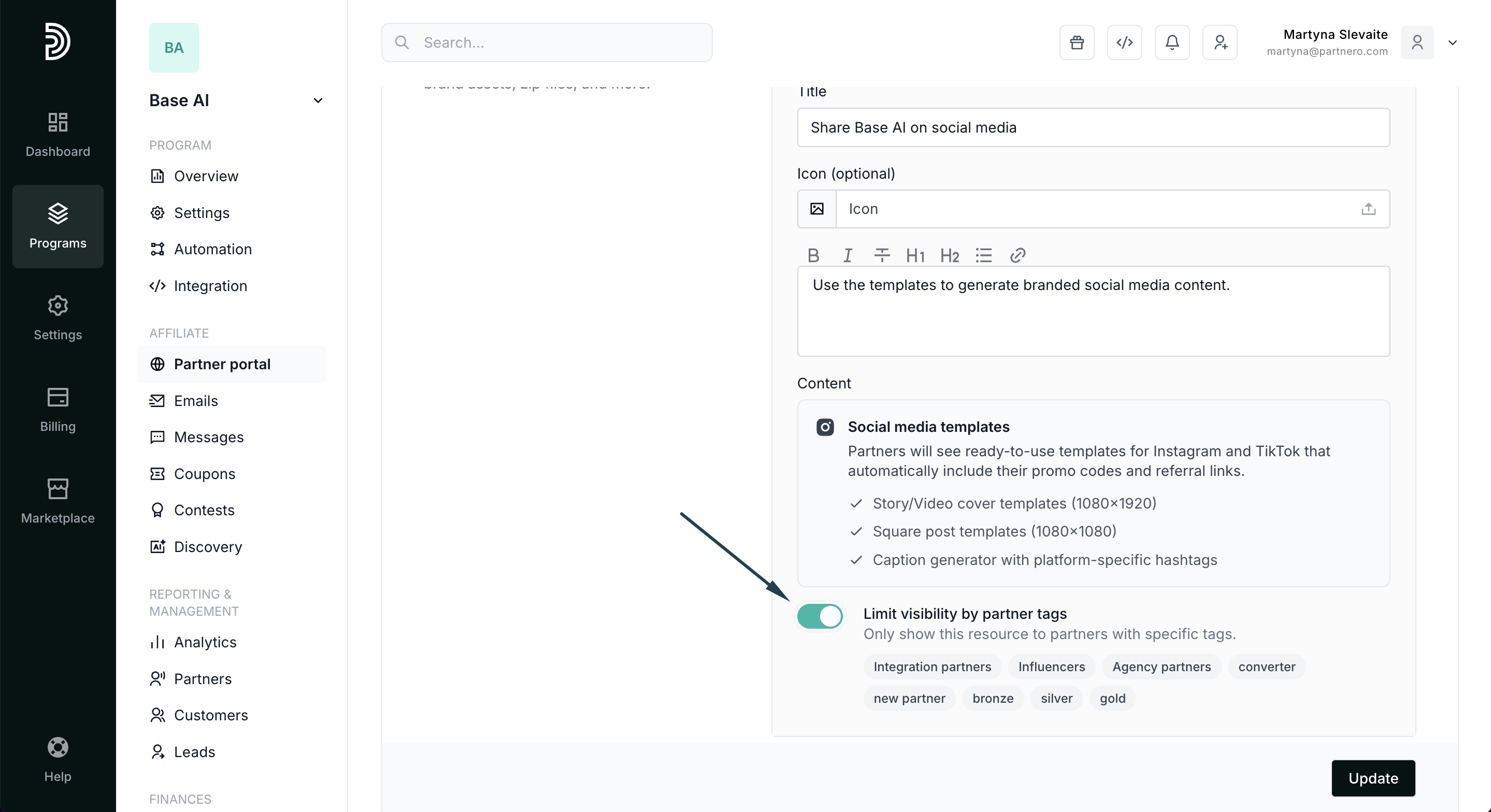The width and height of the screenshot is (1491, 812).
Task: Open the Marketplace section
Action: [x=58, y=501]
